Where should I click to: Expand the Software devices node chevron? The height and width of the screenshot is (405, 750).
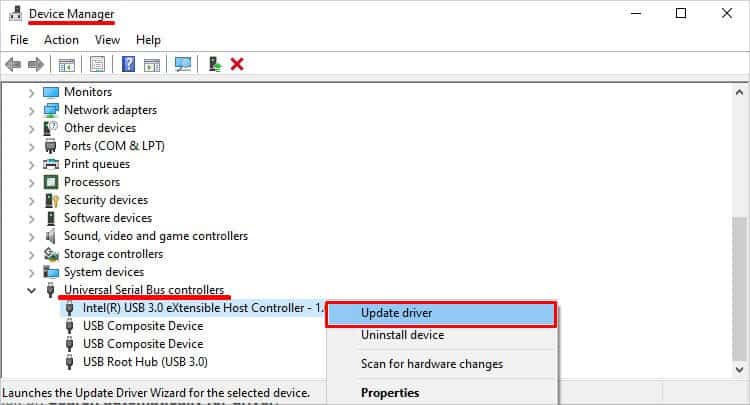point(31,219)
